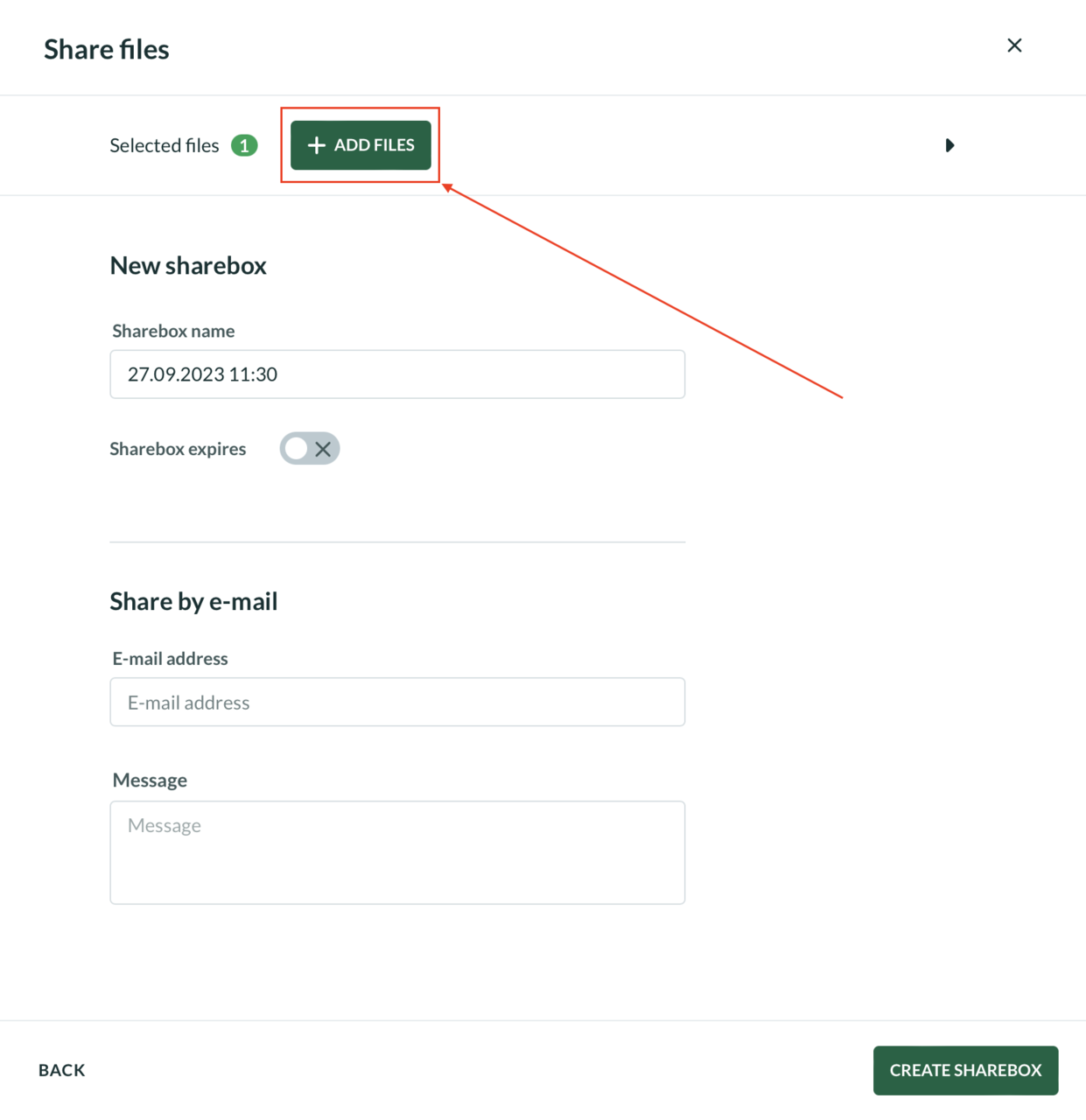The image size is (1086, 1120).
Task: Click the green badge showing selected file count
Action: [x=245, y=145]
